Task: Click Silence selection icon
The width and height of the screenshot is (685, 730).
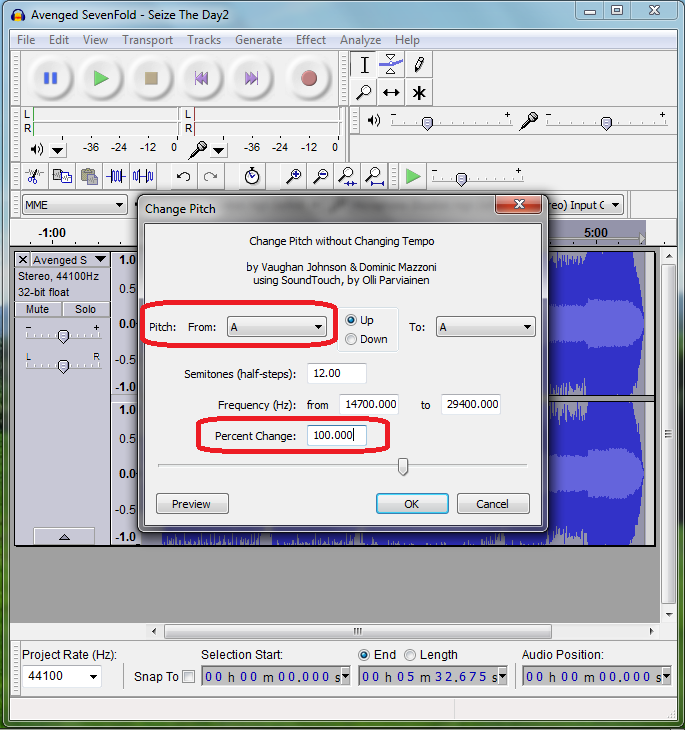Action: pos(143,176)
